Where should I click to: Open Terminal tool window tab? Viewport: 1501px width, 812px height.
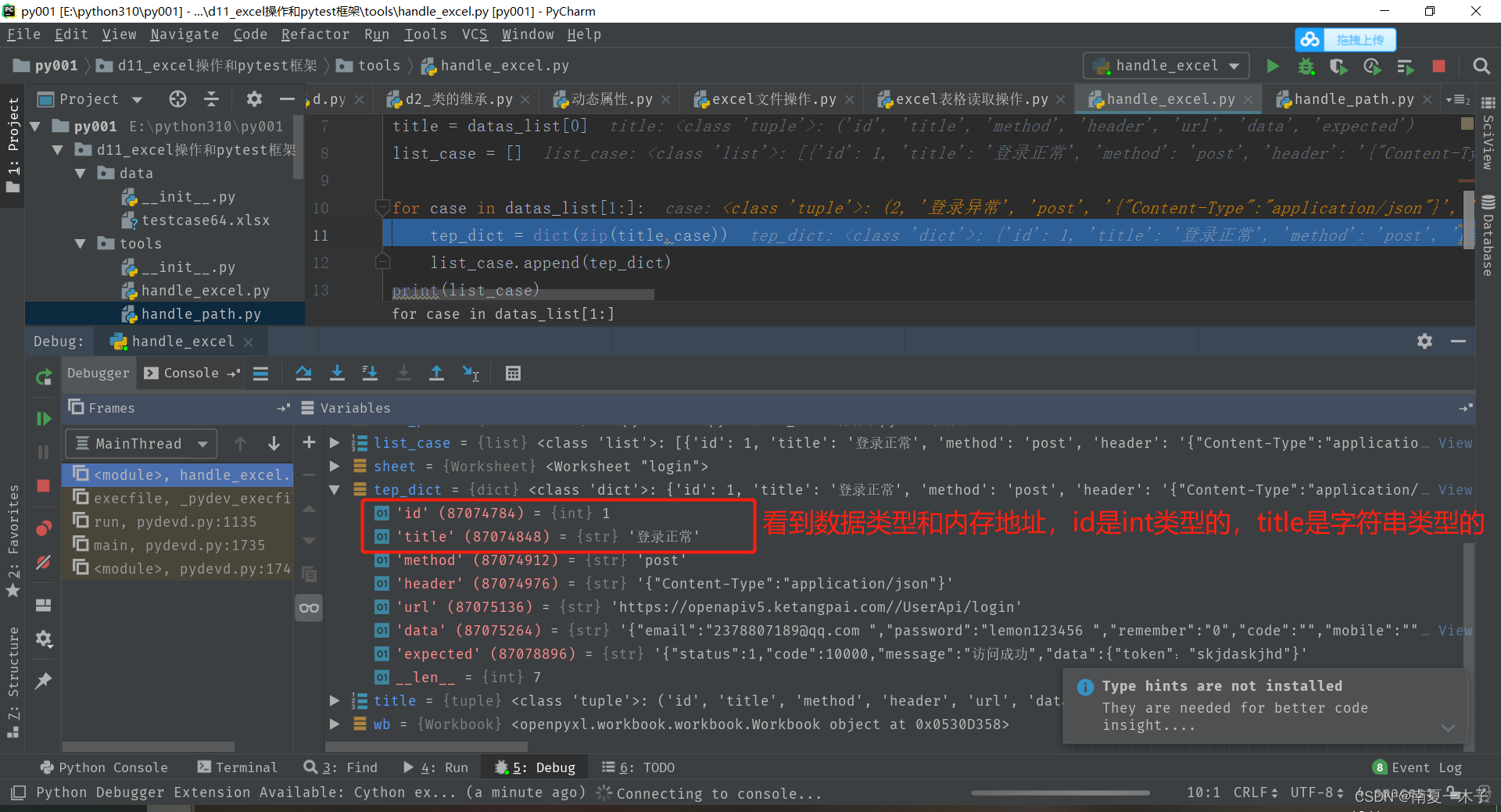click(238, 767)
